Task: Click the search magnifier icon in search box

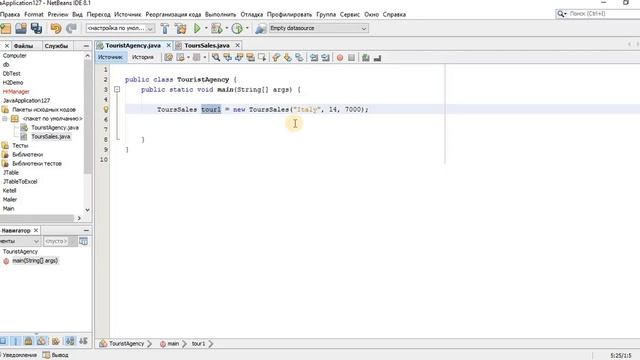Action: point(561,14)
